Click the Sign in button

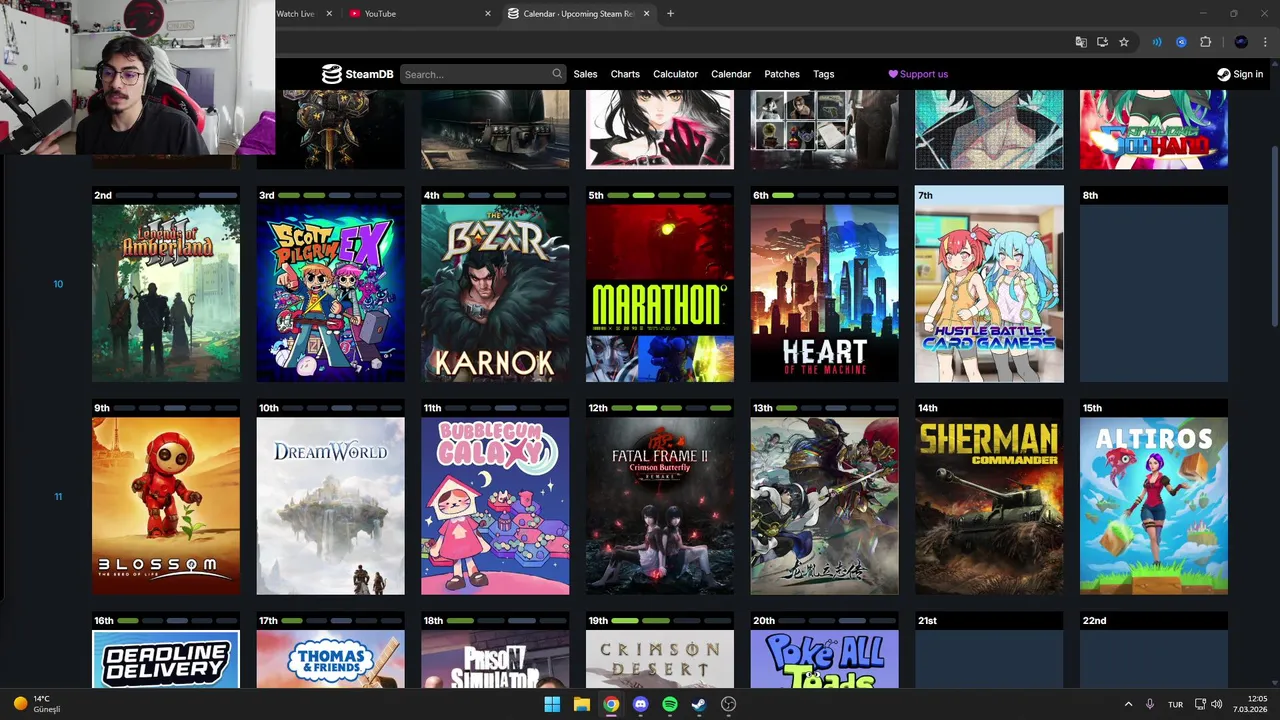[x=1240, y=74]
